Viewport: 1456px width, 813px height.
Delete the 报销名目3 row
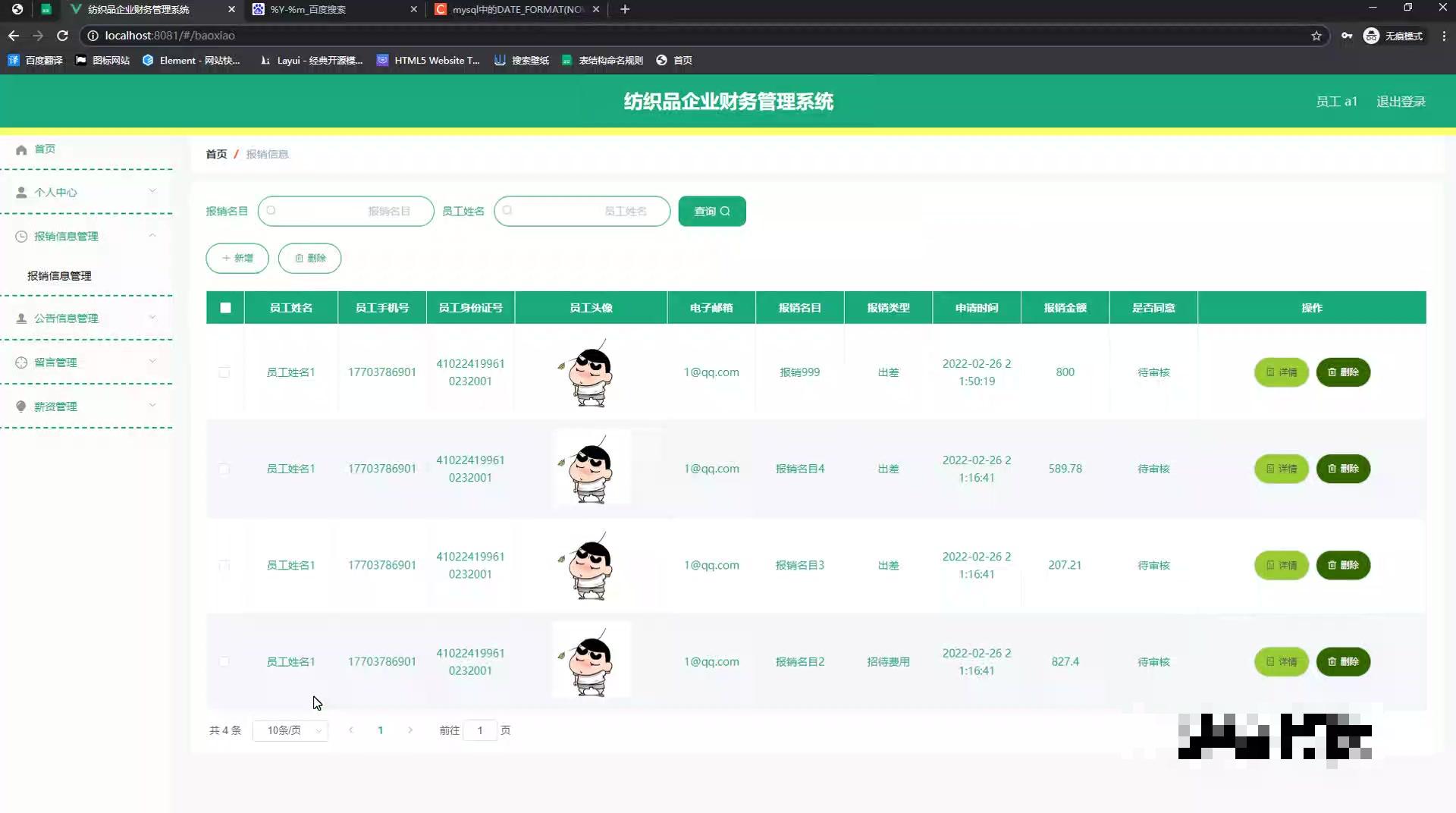(1343, 565)
